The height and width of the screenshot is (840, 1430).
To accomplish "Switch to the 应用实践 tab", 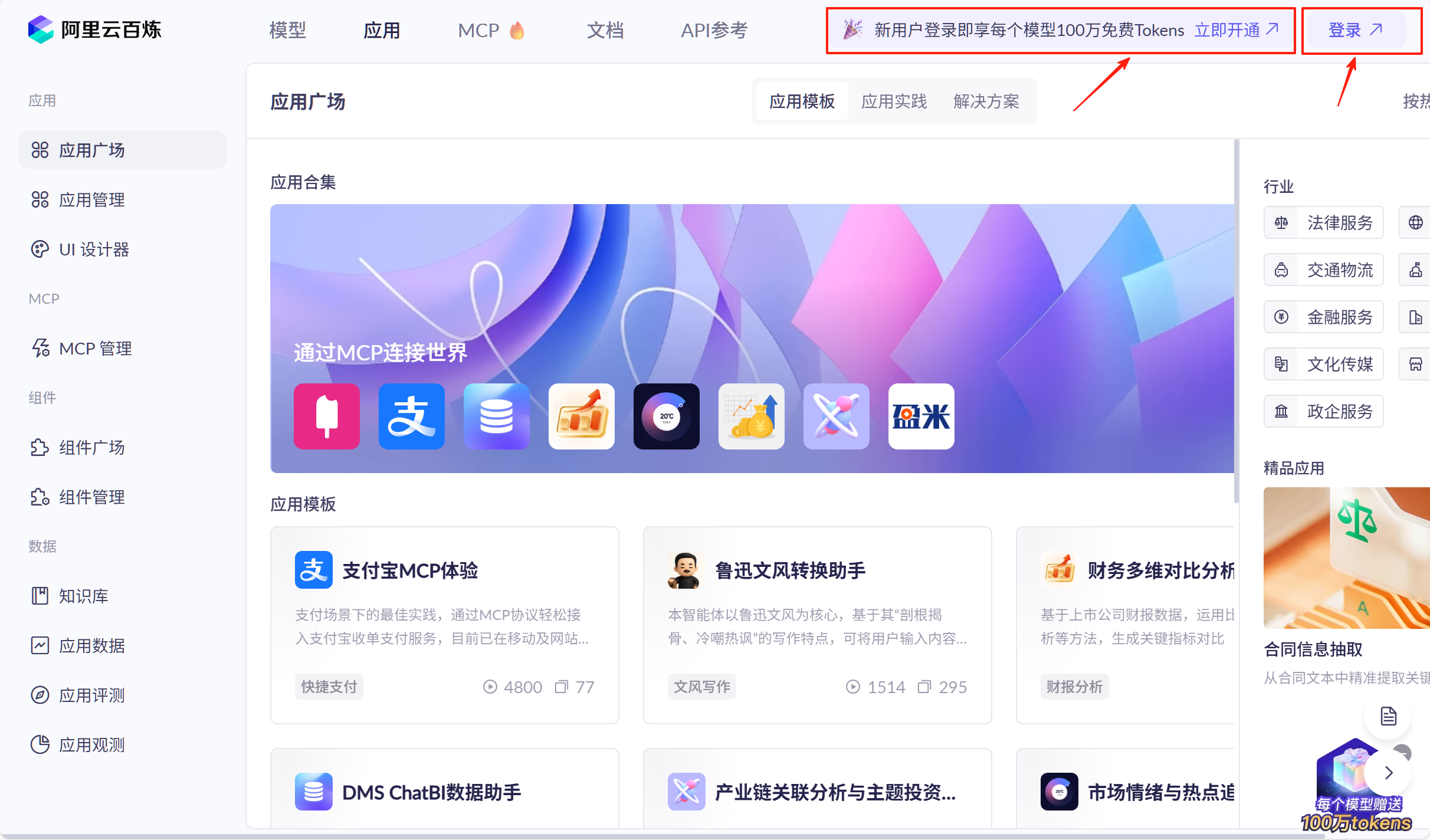I will (x=894, y=101).
